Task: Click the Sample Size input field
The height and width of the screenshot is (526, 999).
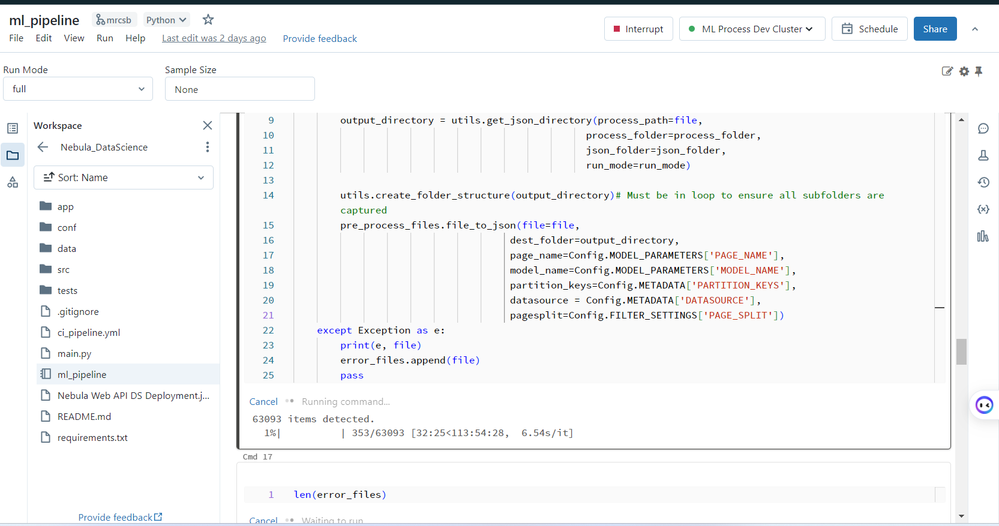Action: click(x=239, y=89)
